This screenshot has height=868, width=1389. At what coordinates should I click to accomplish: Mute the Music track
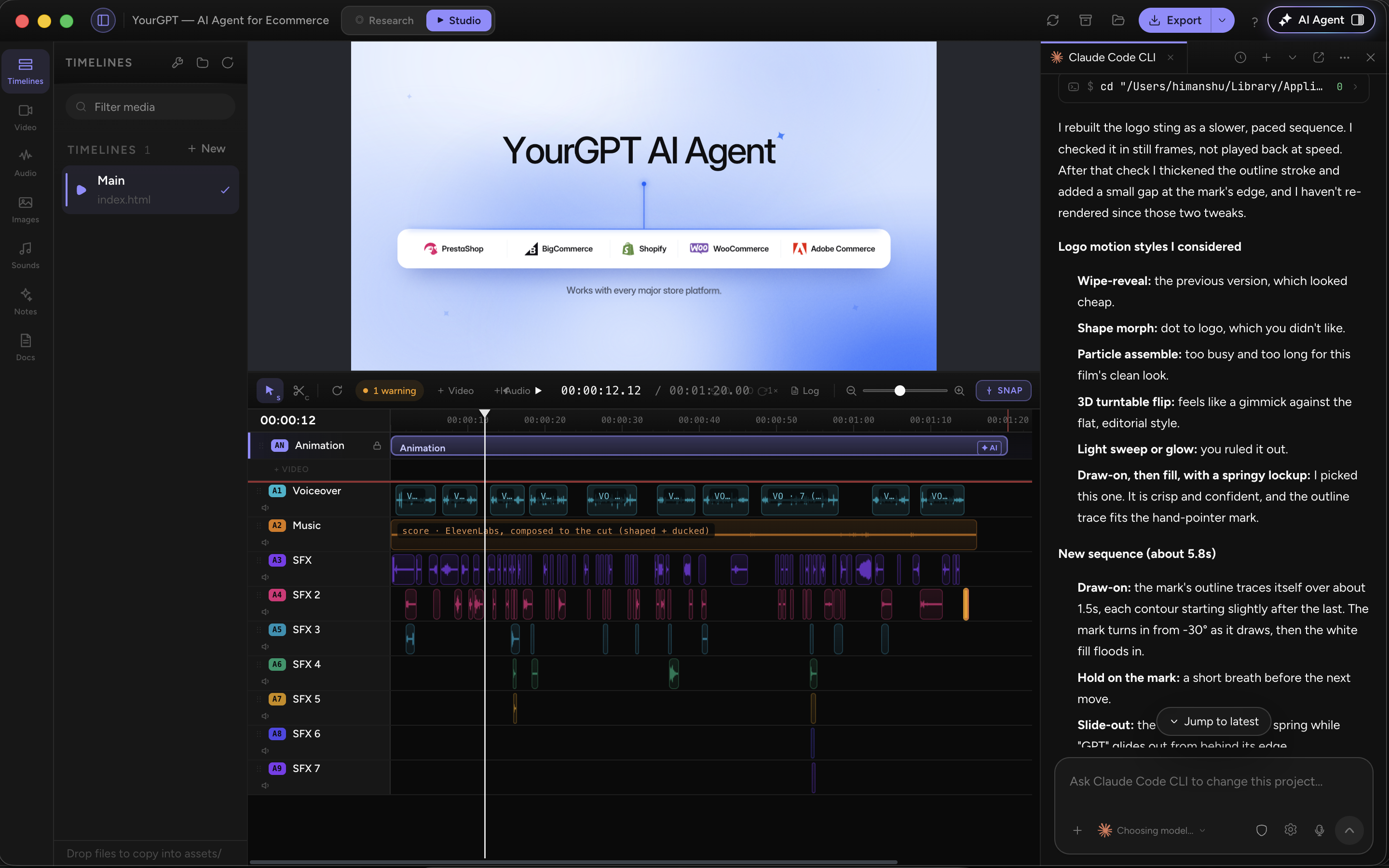265,542
